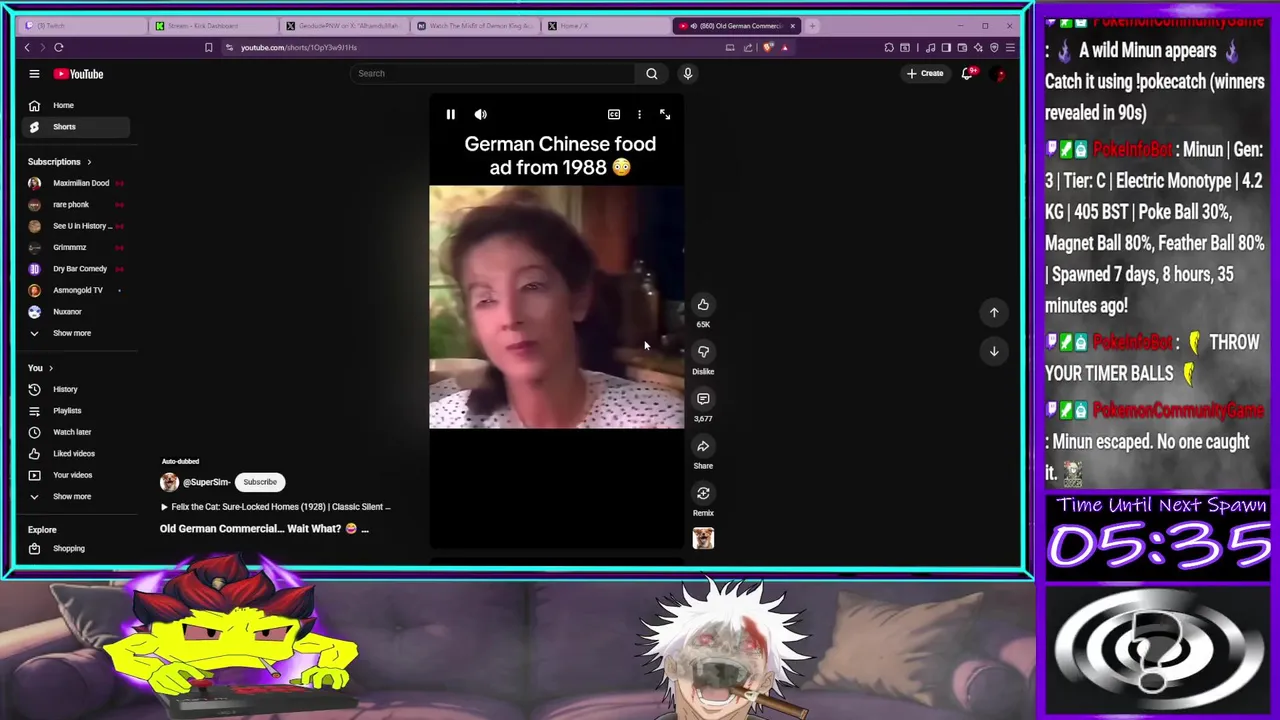Open the 3,677 comments
Screen dimensions: 1280x720
click(703, 398)
